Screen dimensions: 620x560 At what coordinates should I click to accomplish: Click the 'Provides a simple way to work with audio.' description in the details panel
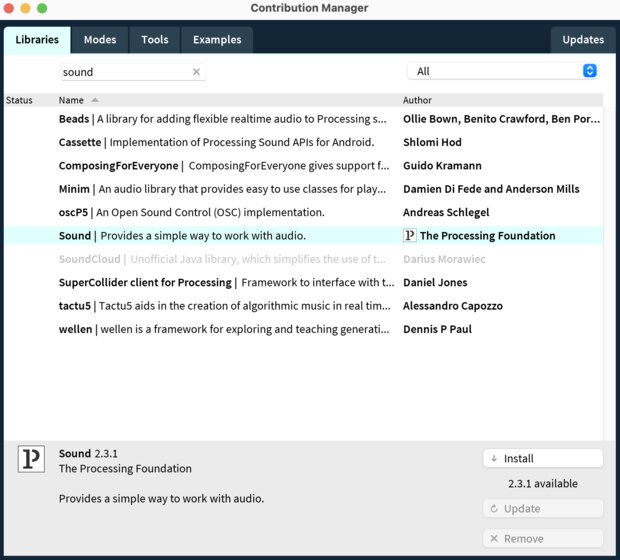point(161,499)
